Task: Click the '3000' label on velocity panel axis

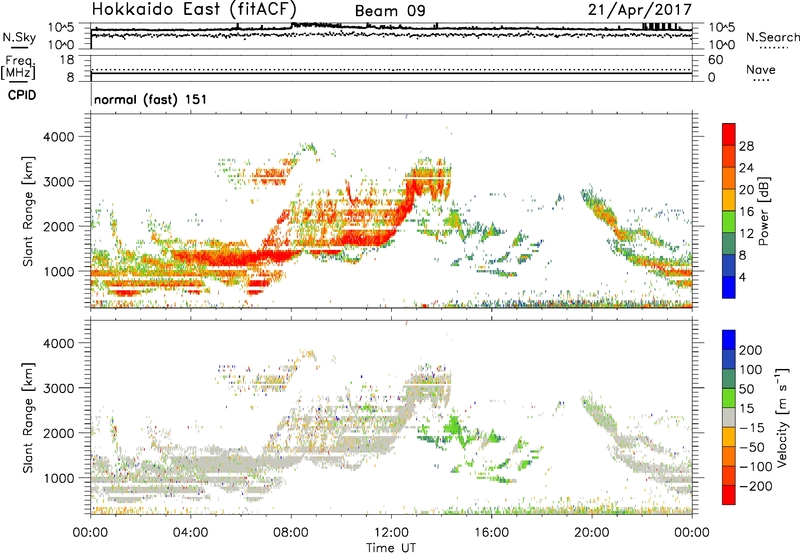Action: click(58, 388)
